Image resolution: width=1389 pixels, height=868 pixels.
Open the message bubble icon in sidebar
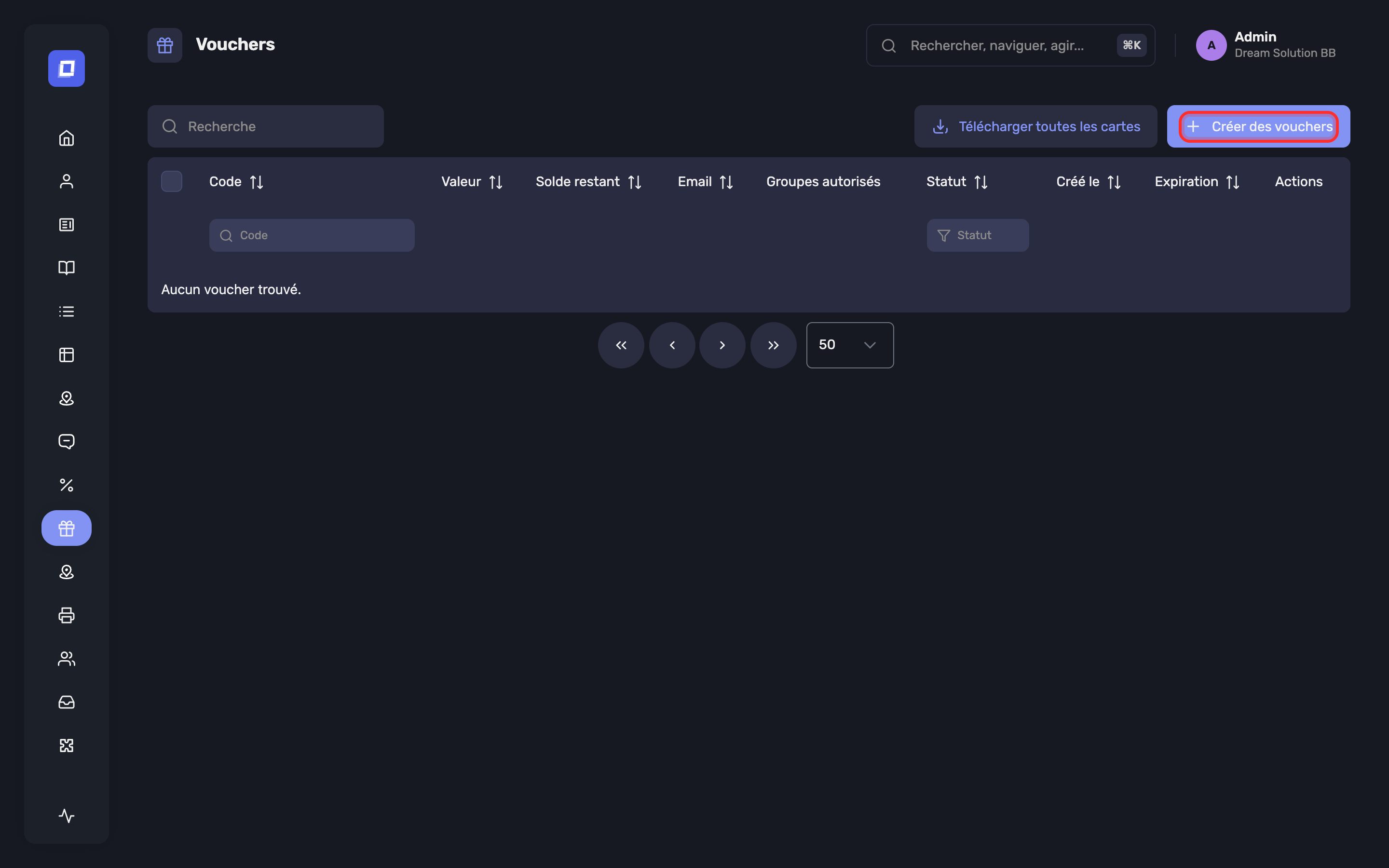point(67,441)
